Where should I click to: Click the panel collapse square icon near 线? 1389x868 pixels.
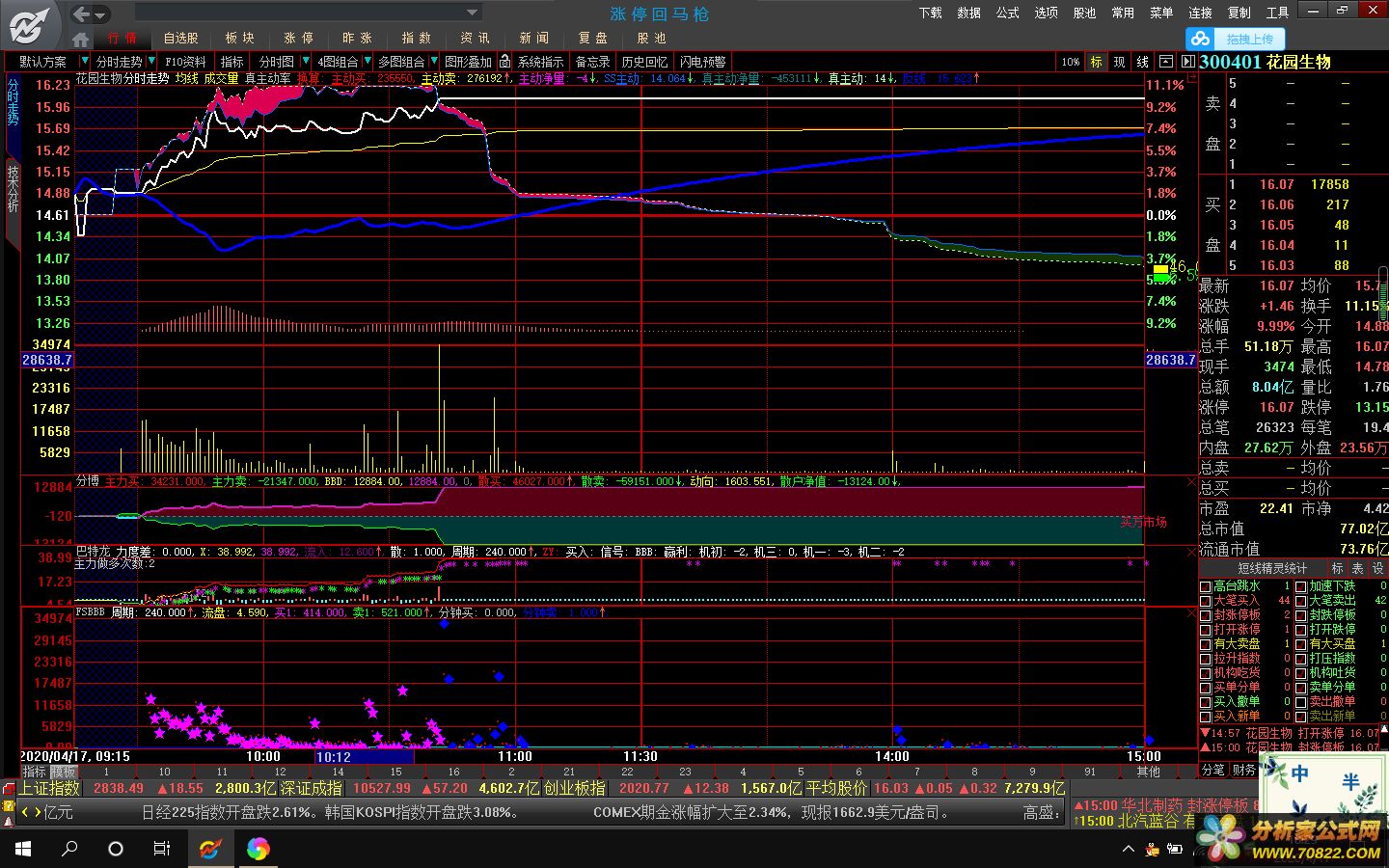1165,61
